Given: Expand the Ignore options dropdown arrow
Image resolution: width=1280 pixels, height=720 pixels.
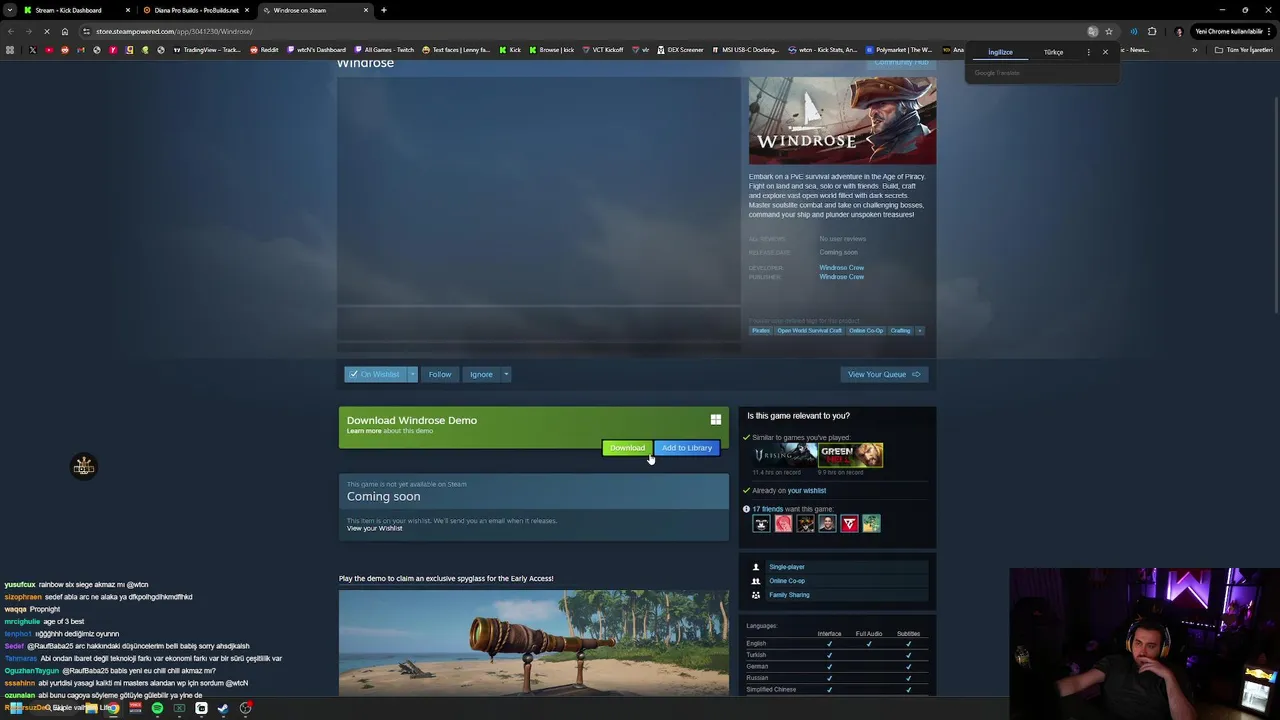Looking at the screenshot, I should tap(506, 374).
